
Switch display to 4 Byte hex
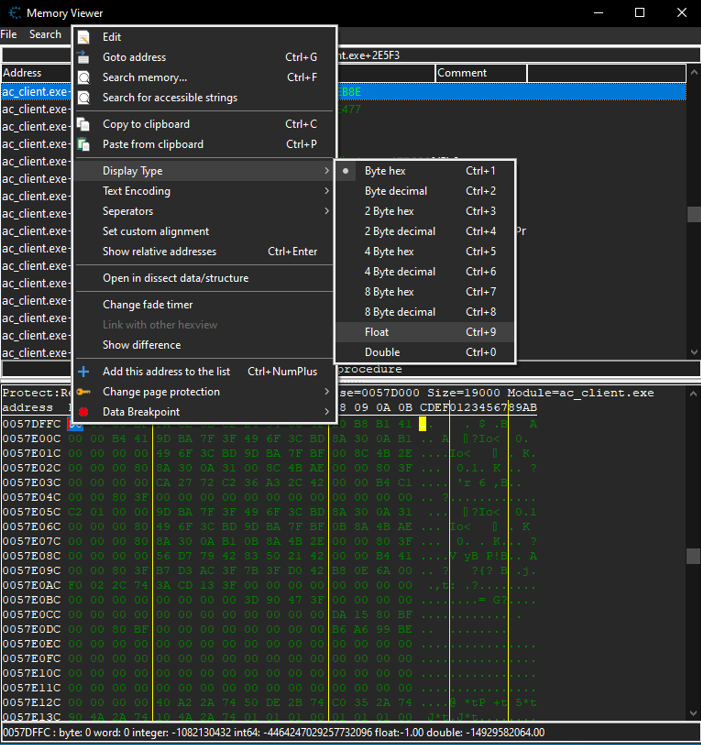coord(389,251)
